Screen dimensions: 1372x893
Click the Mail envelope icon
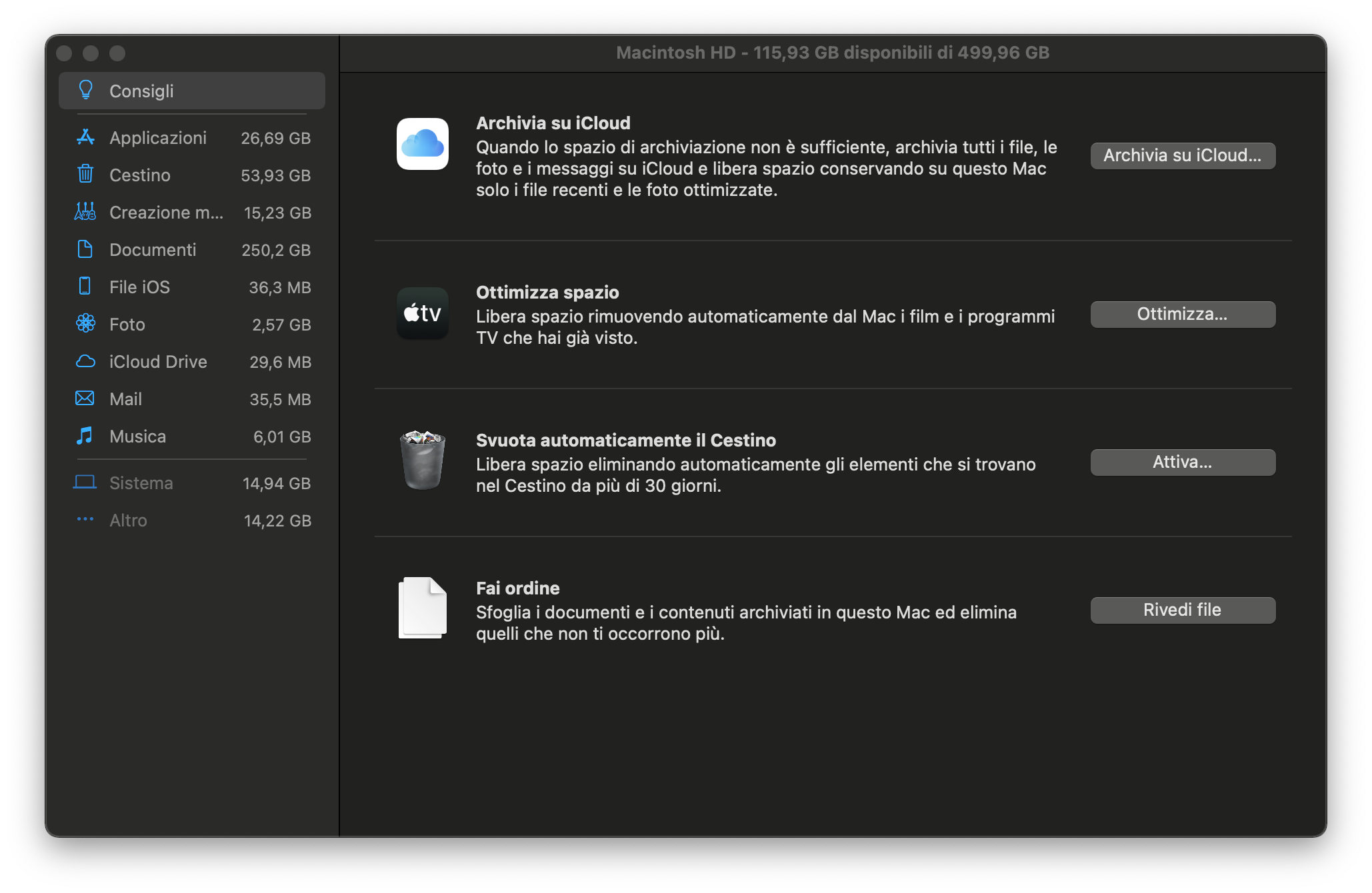pos(85,398)
